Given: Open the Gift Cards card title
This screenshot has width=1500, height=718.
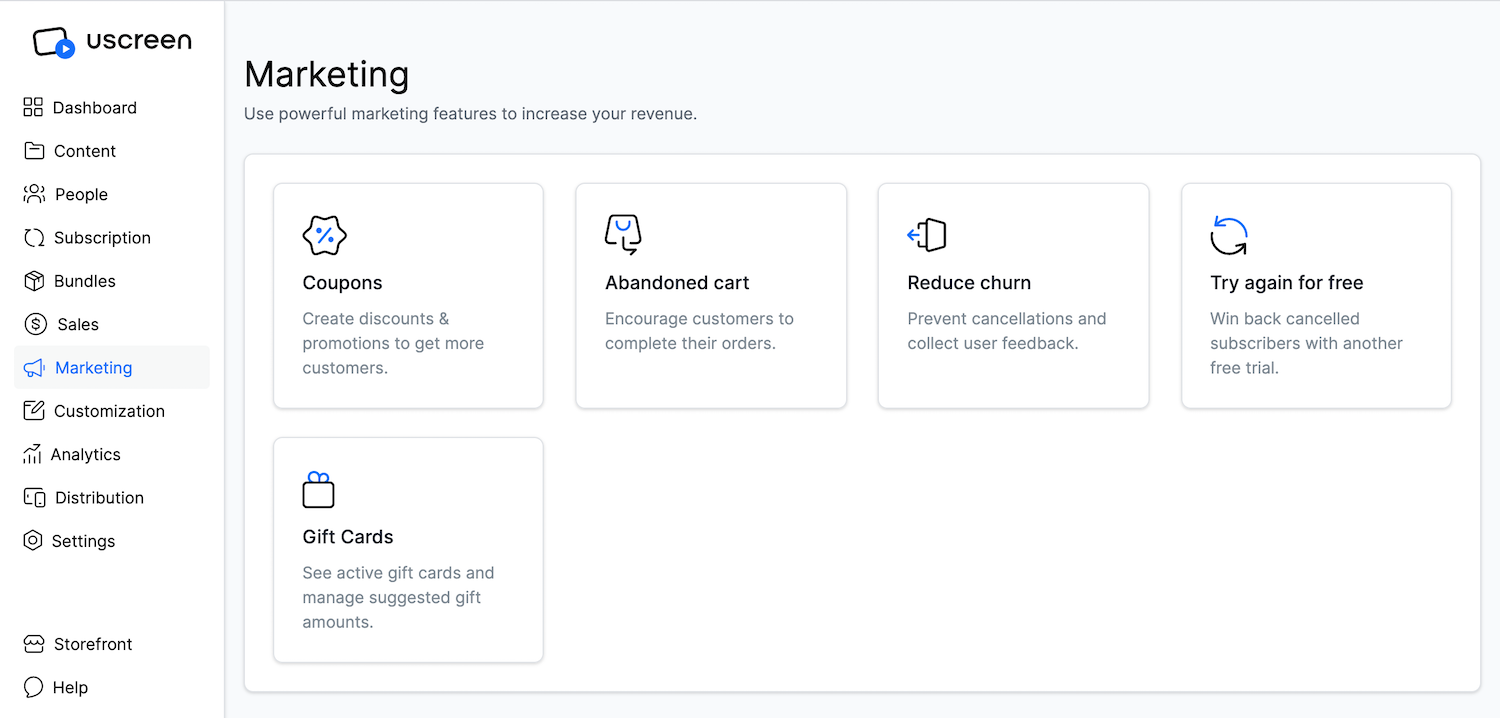Looking at the screenshot, I should 348,537.
